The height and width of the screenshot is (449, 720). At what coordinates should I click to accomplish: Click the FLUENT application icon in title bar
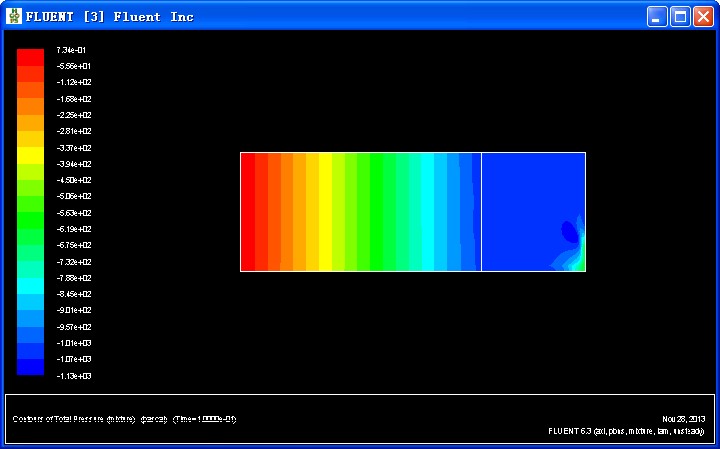point(14,16)
